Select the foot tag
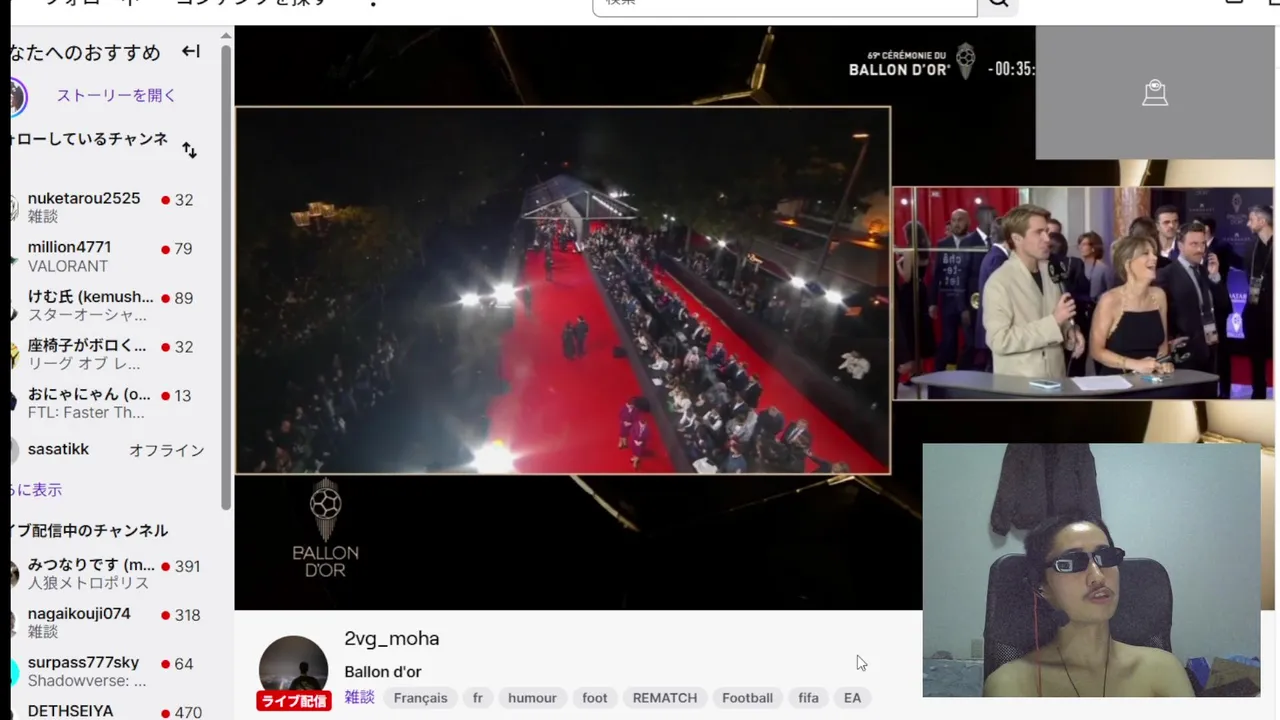The height and width of the screenshot is (720, 1280). pyautogui.click(x=595, y=698)
